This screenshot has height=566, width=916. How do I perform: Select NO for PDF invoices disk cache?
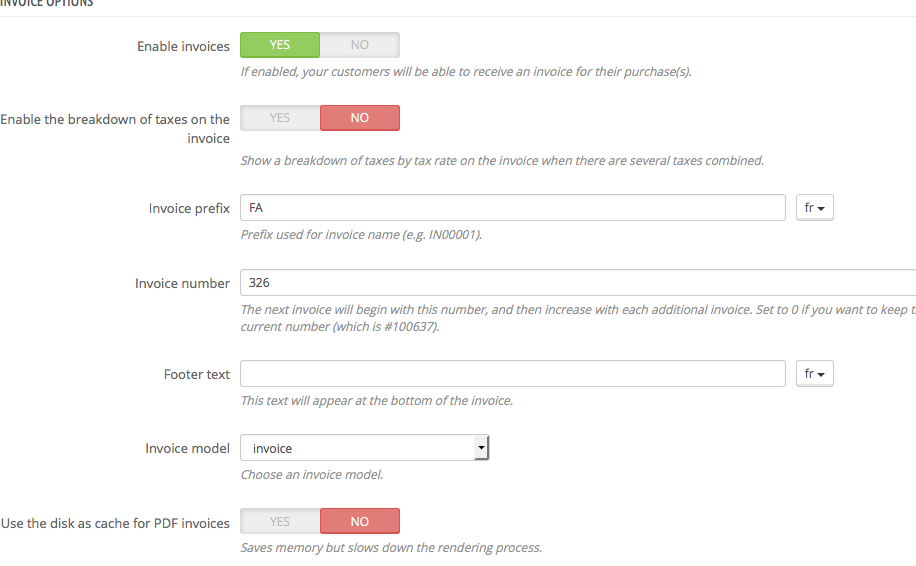(360, 521)
